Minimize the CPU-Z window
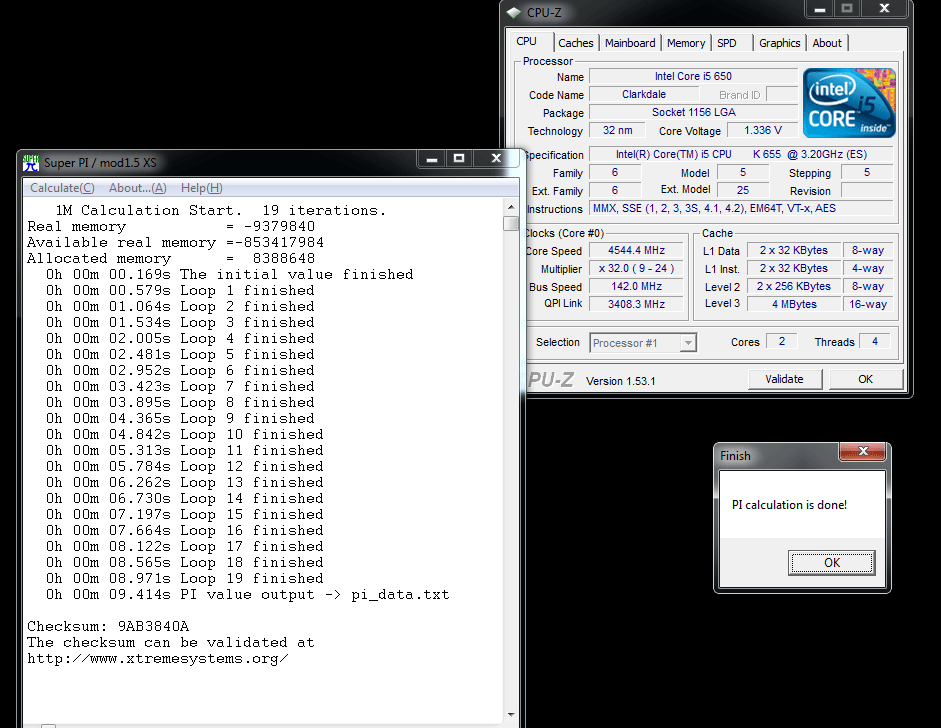Screen dimensions: 941x728 (820, 8)
